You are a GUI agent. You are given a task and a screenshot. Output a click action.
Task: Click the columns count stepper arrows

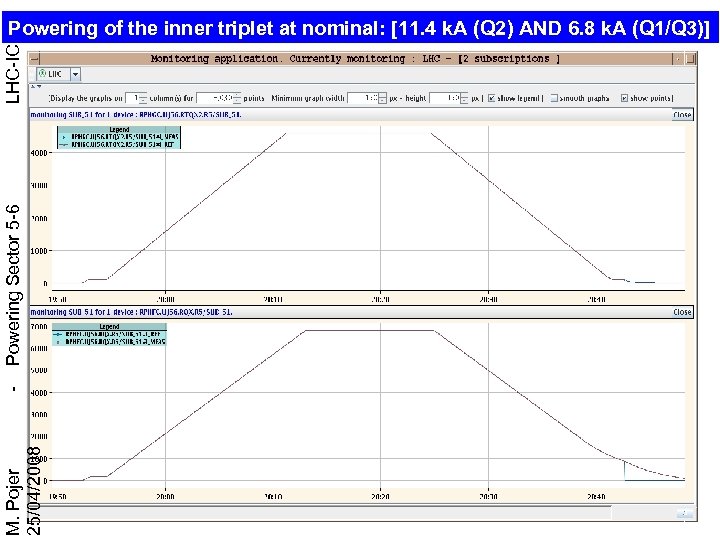coord(143,98)
